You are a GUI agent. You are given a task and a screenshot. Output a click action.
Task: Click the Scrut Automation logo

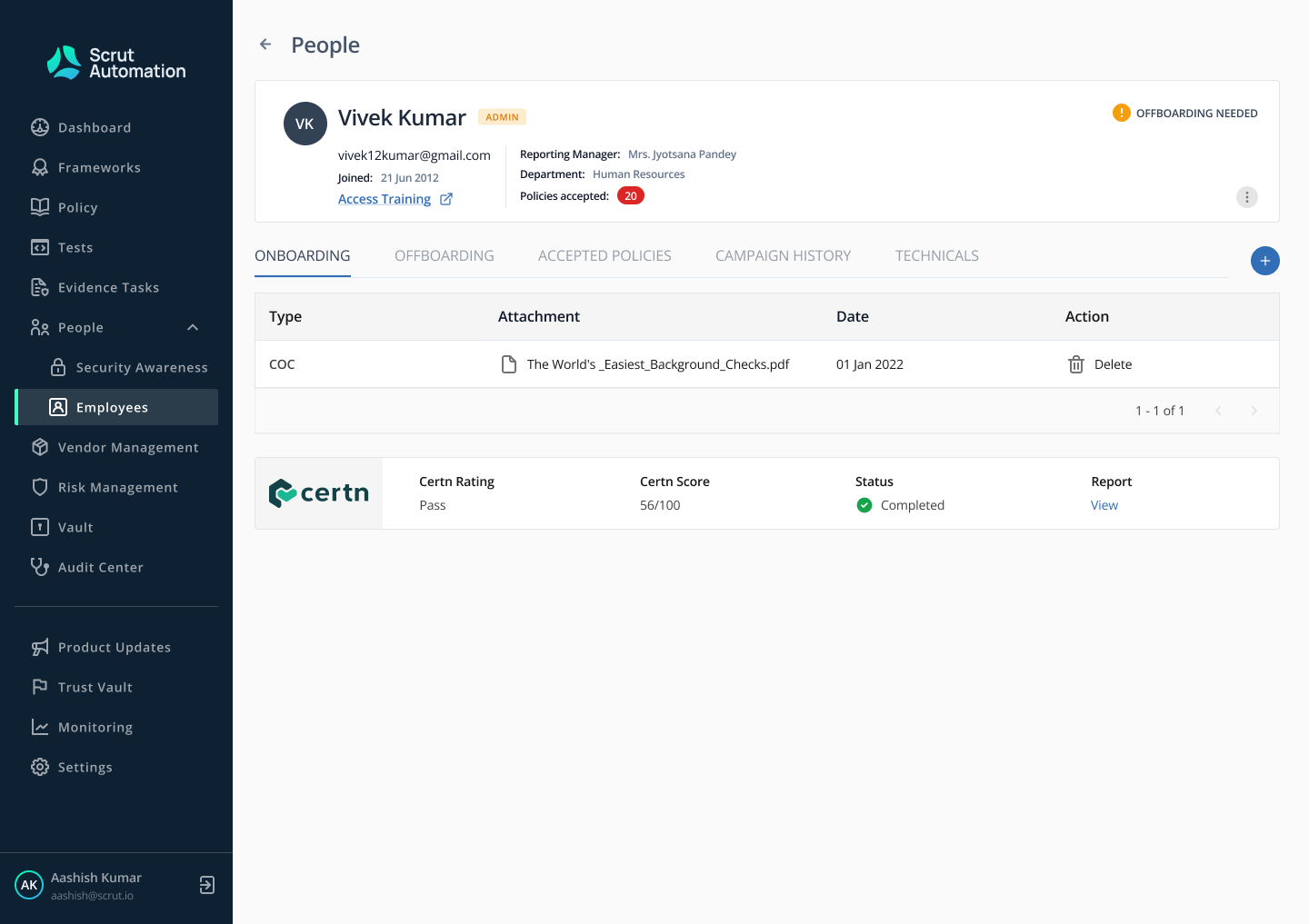(116, 63)
